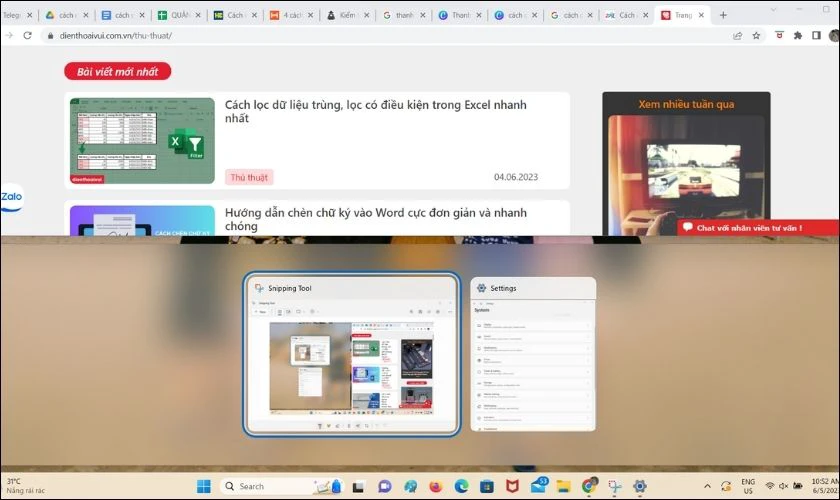Screen dimensions: 840x500
Task: Open 'Chat với nhân viên tư vấn' chat
Action: click(x=758, y=228)
